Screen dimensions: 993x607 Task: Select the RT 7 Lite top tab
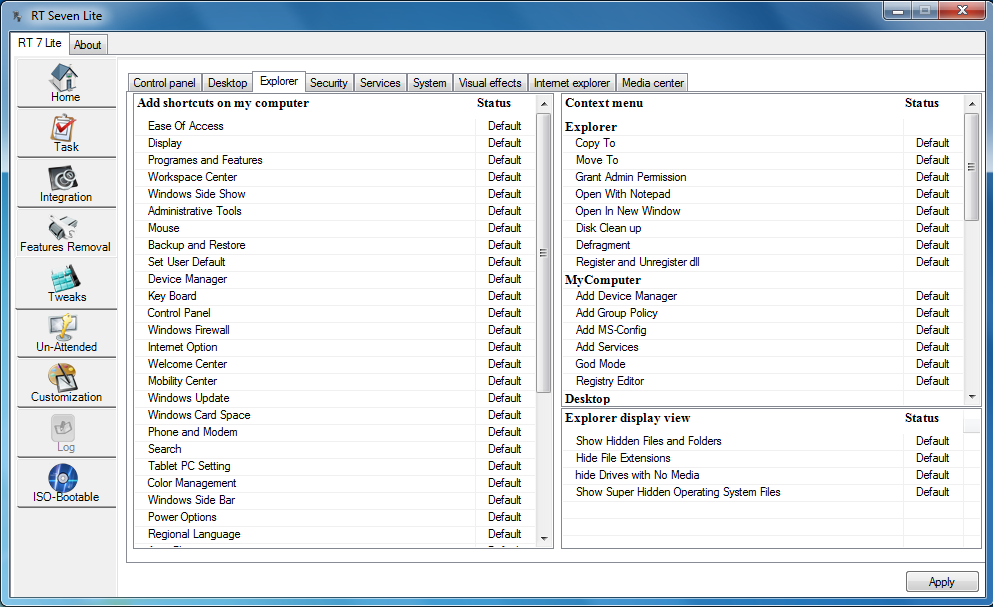(x=39, y=43)
